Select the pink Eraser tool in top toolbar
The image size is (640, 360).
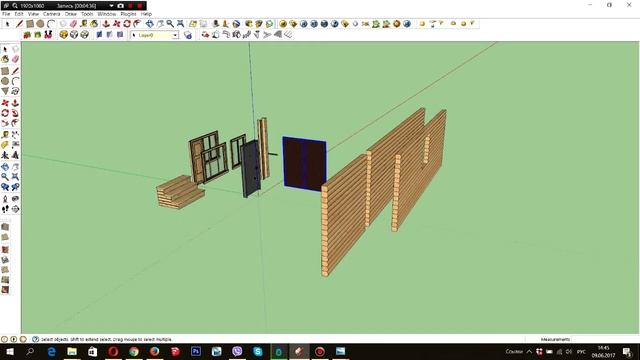tap(73, 24)
